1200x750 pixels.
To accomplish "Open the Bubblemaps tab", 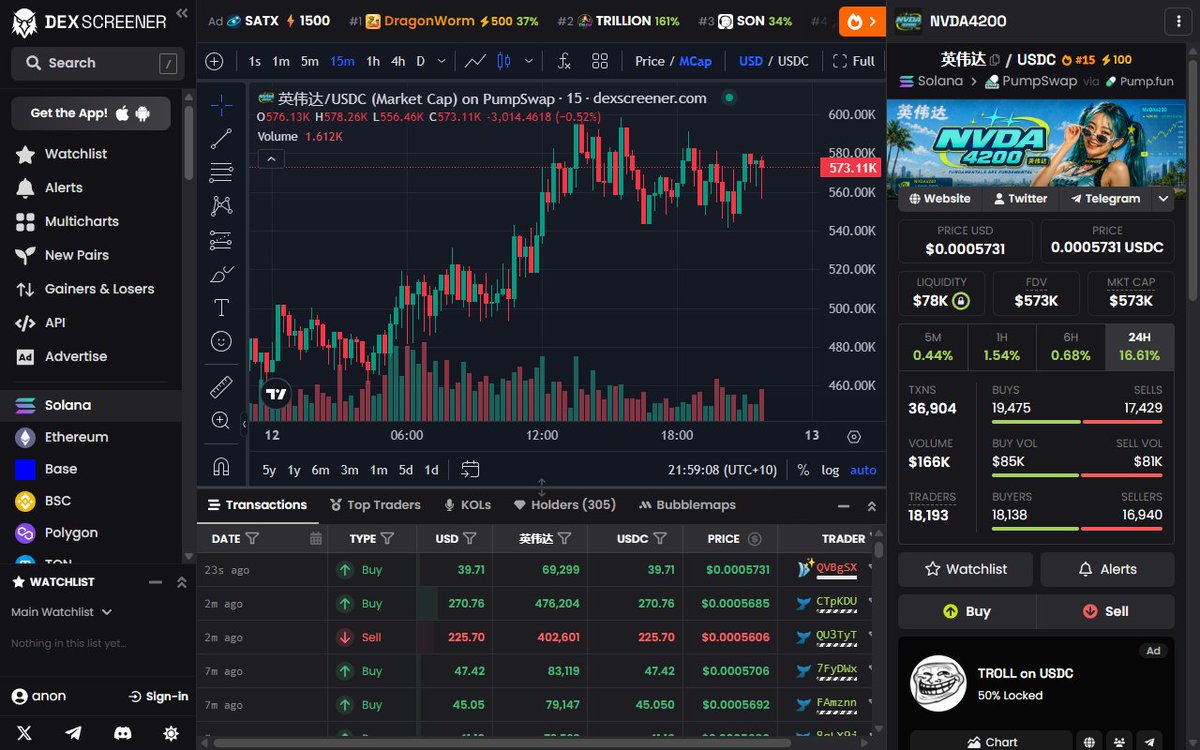I will tap(687, 505).
